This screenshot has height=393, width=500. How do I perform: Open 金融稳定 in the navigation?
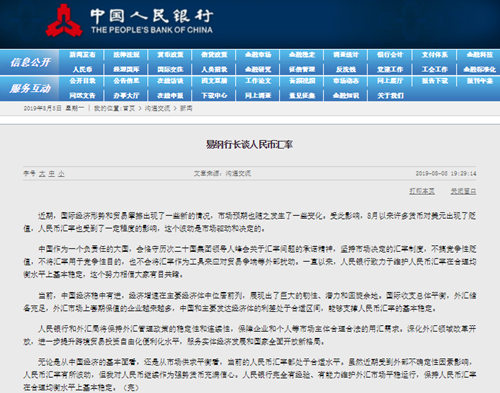pos(302,55)
